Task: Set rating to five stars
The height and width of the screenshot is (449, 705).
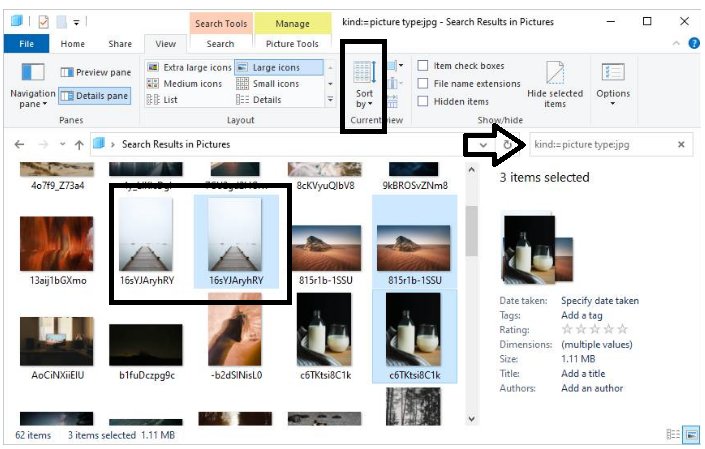Action: pos(622,329)
